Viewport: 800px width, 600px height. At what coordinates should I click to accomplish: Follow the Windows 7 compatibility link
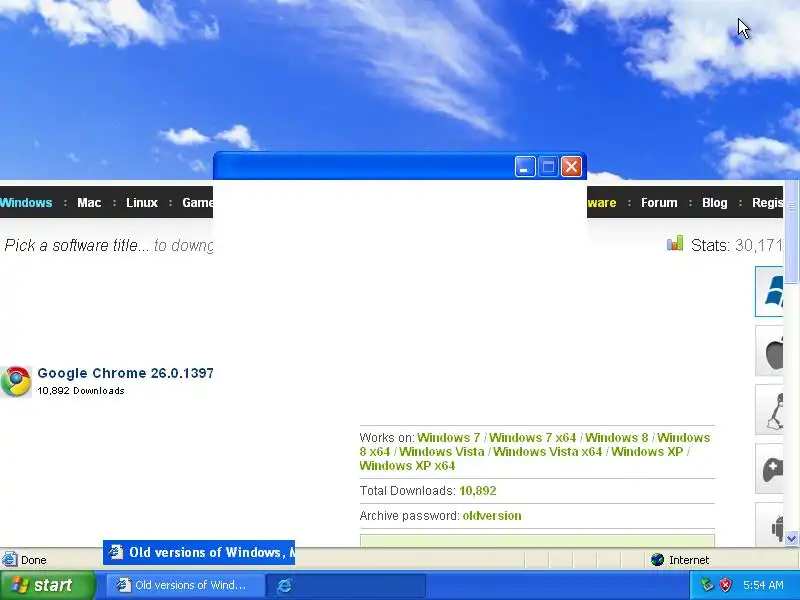448,438
